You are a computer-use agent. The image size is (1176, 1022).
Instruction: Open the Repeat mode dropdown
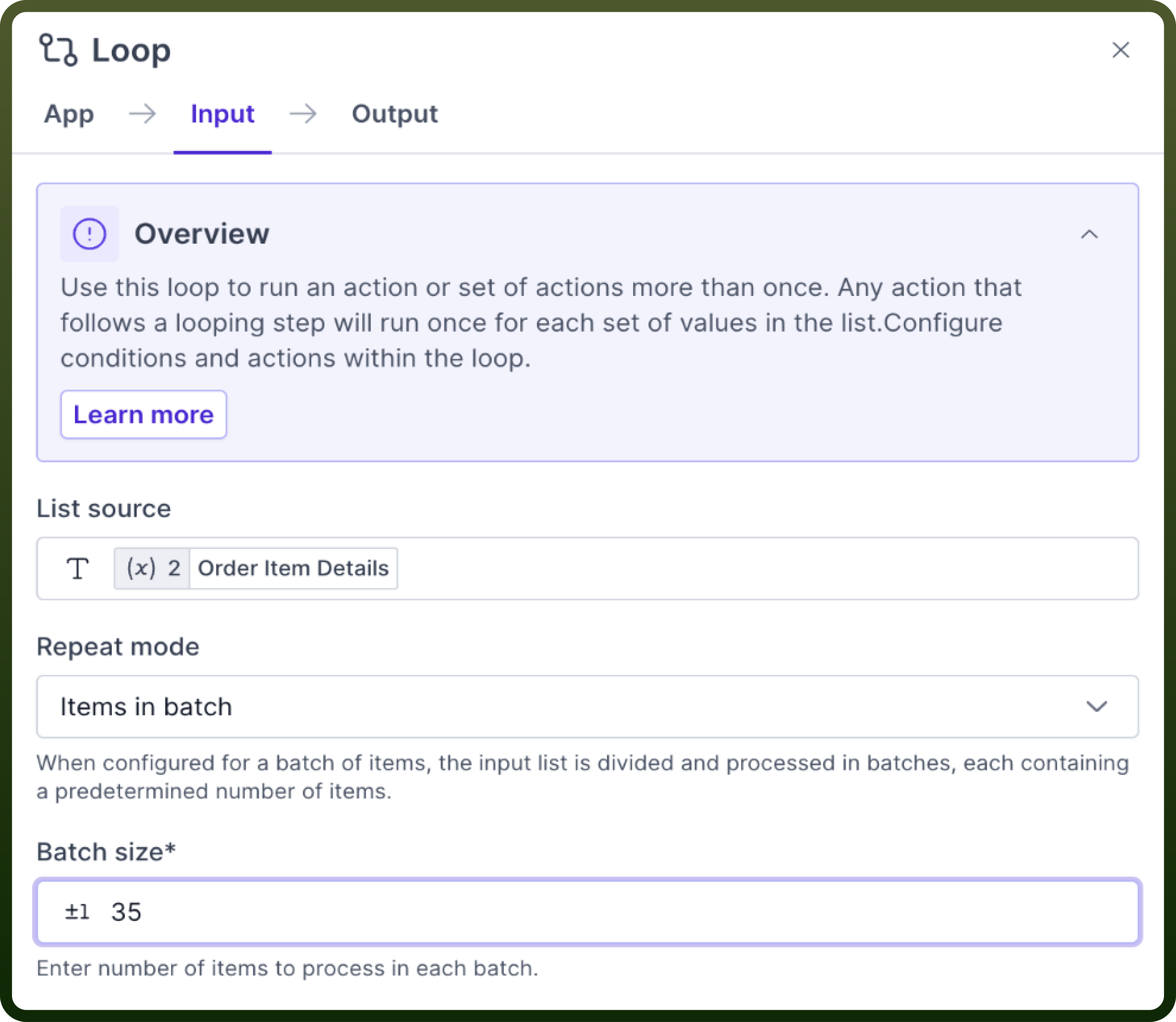point(588,707)
